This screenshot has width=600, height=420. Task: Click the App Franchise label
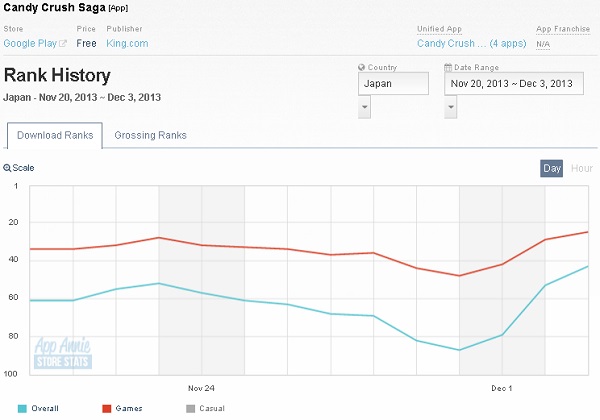tap(563, 29)
